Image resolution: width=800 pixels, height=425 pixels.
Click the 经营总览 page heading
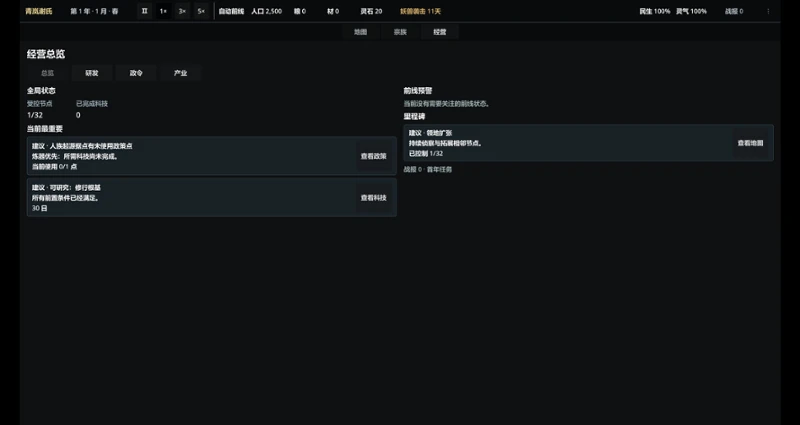[46, 54]
